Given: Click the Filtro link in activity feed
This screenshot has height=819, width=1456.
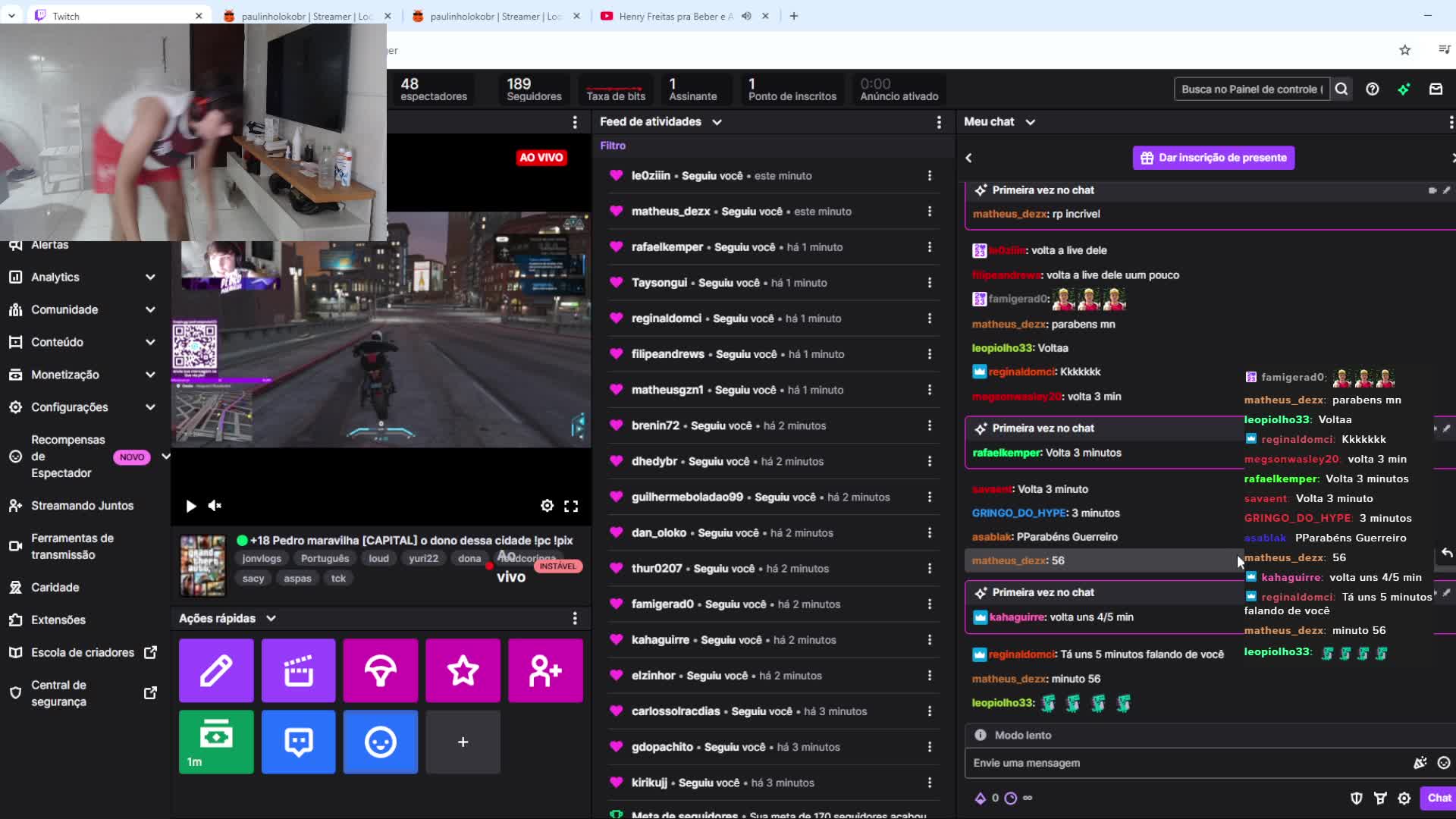Looking at the screenshot, I should pyautogui.click(x=613, y=146).
